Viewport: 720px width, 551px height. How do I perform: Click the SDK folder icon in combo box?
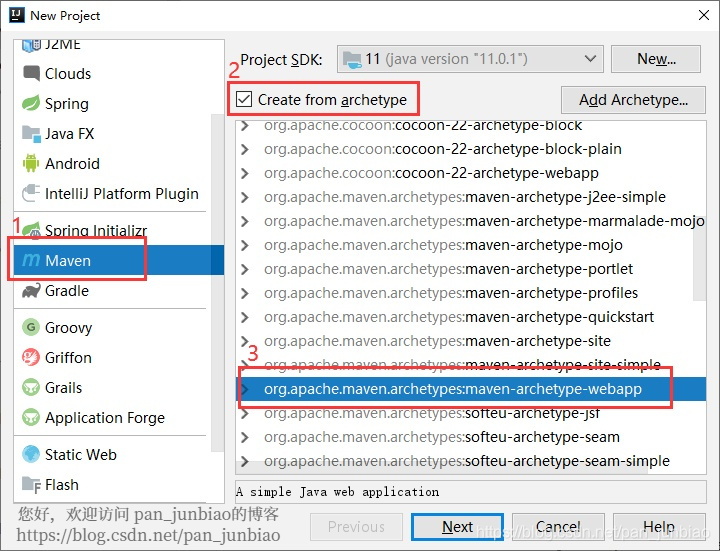coord(352,59)
